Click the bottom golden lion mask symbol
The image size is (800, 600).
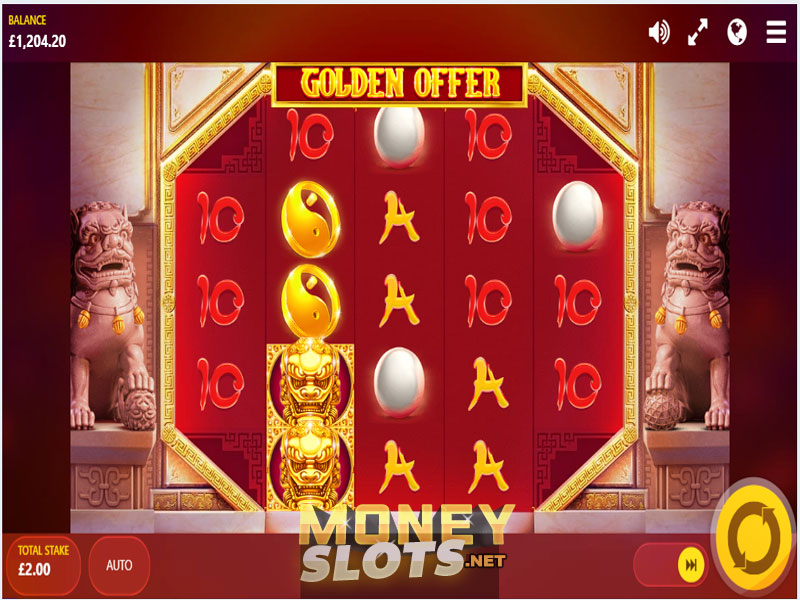(310, 467)
